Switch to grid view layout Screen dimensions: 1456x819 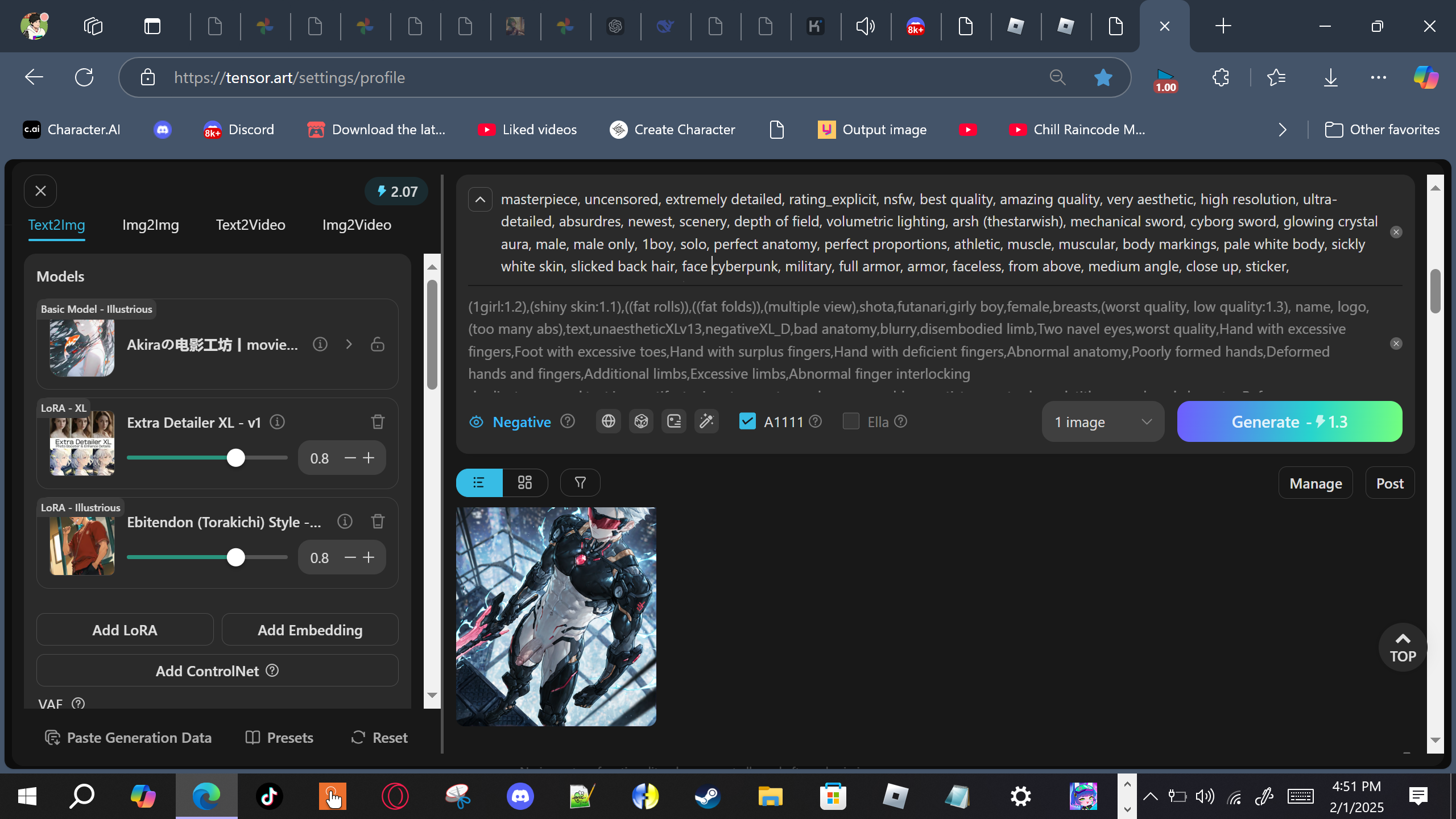[524, 483]
